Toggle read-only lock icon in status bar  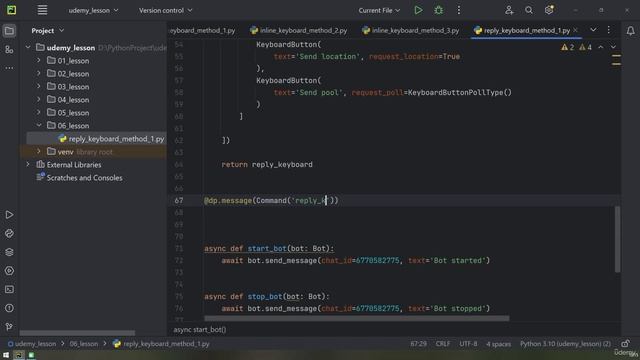point(626,344)
